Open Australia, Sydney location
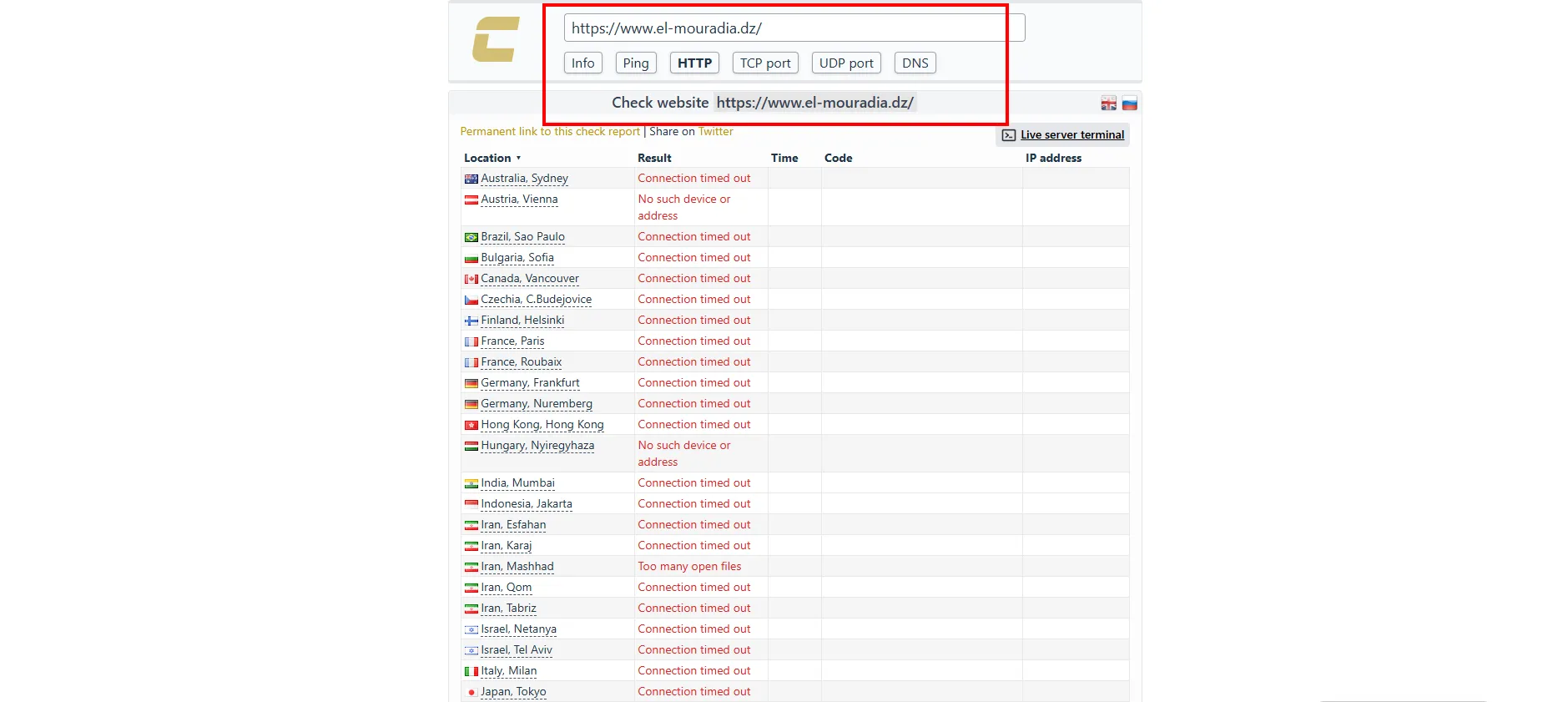1568x702 pixels. pyautogui.click(x=524, y=179)
